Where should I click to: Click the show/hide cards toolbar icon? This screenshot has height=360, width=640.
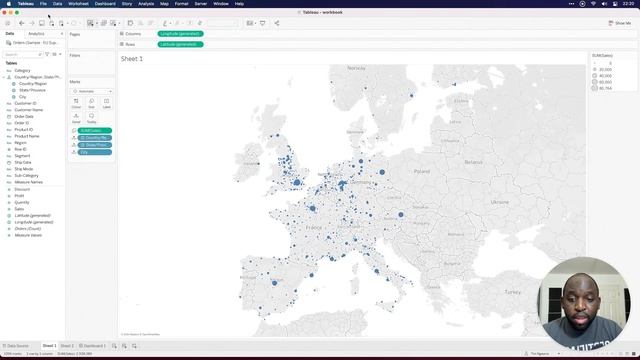[249, 23]
